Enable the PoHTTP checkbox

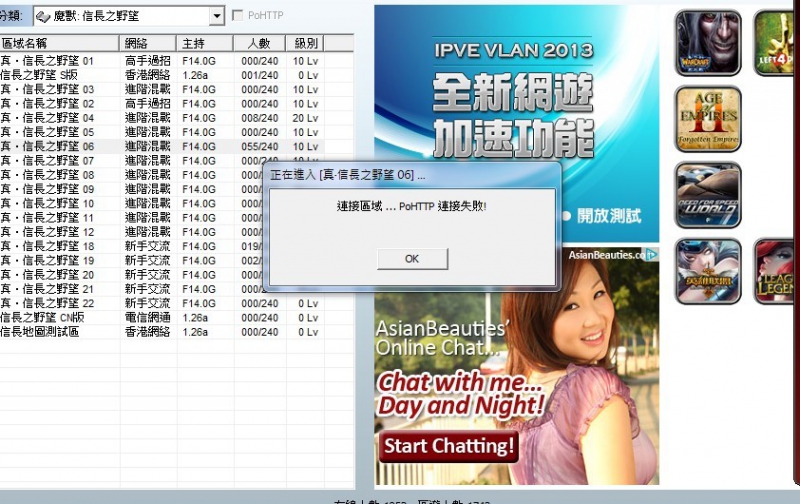tap(238, 16)
